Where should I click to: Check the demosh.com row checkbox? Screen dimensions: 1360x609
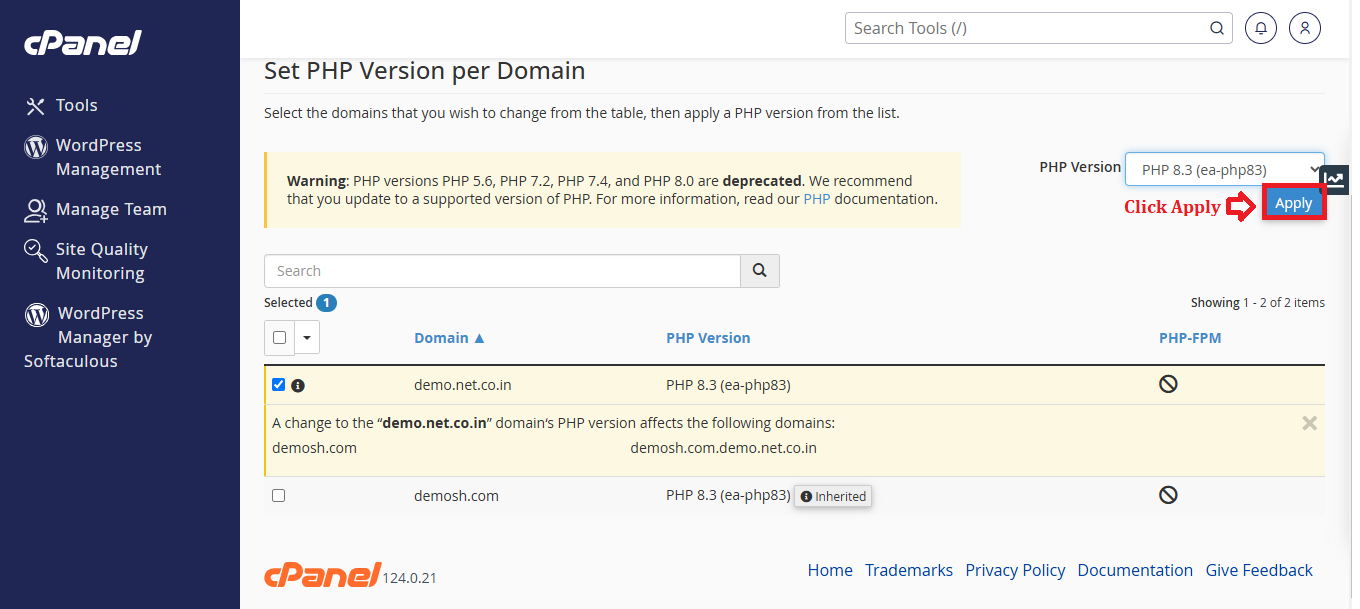click(x=279, y=495)
